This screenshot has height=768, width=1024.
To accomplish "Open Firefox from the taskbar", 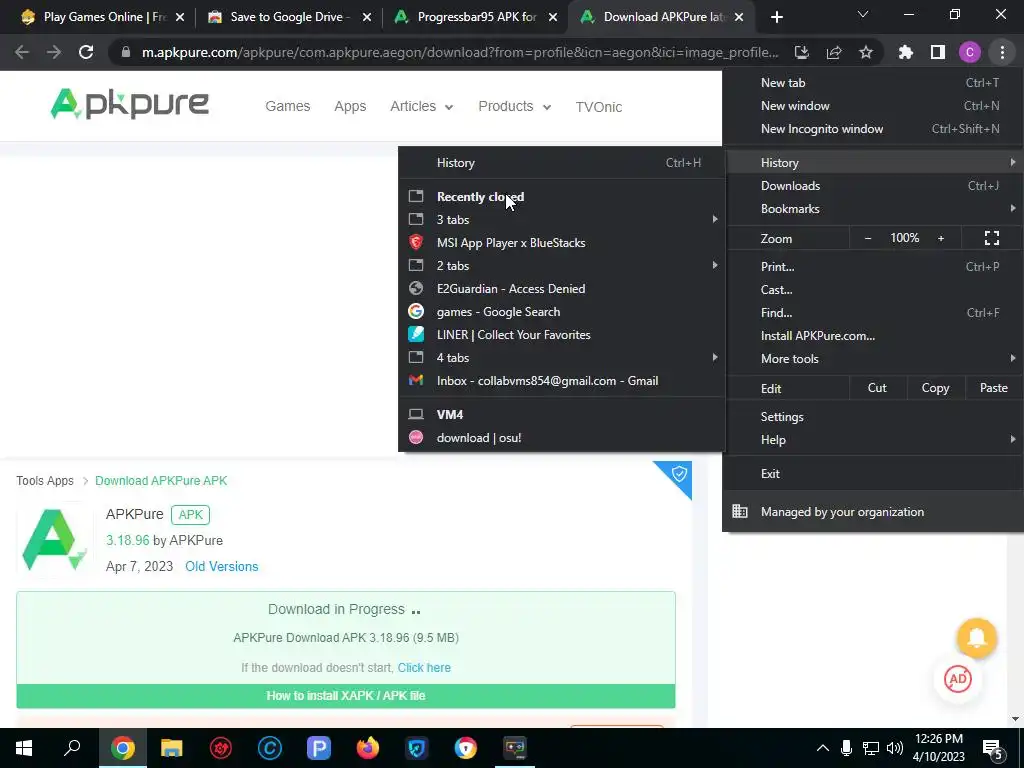I will pos(368,748).
